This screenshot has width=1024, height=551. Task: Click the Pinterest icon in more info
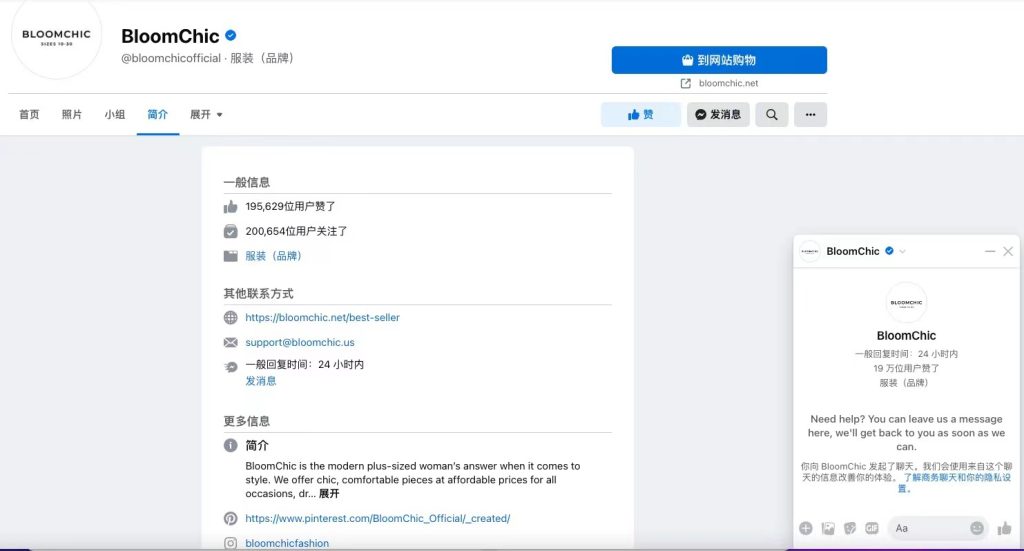point(231,518)
